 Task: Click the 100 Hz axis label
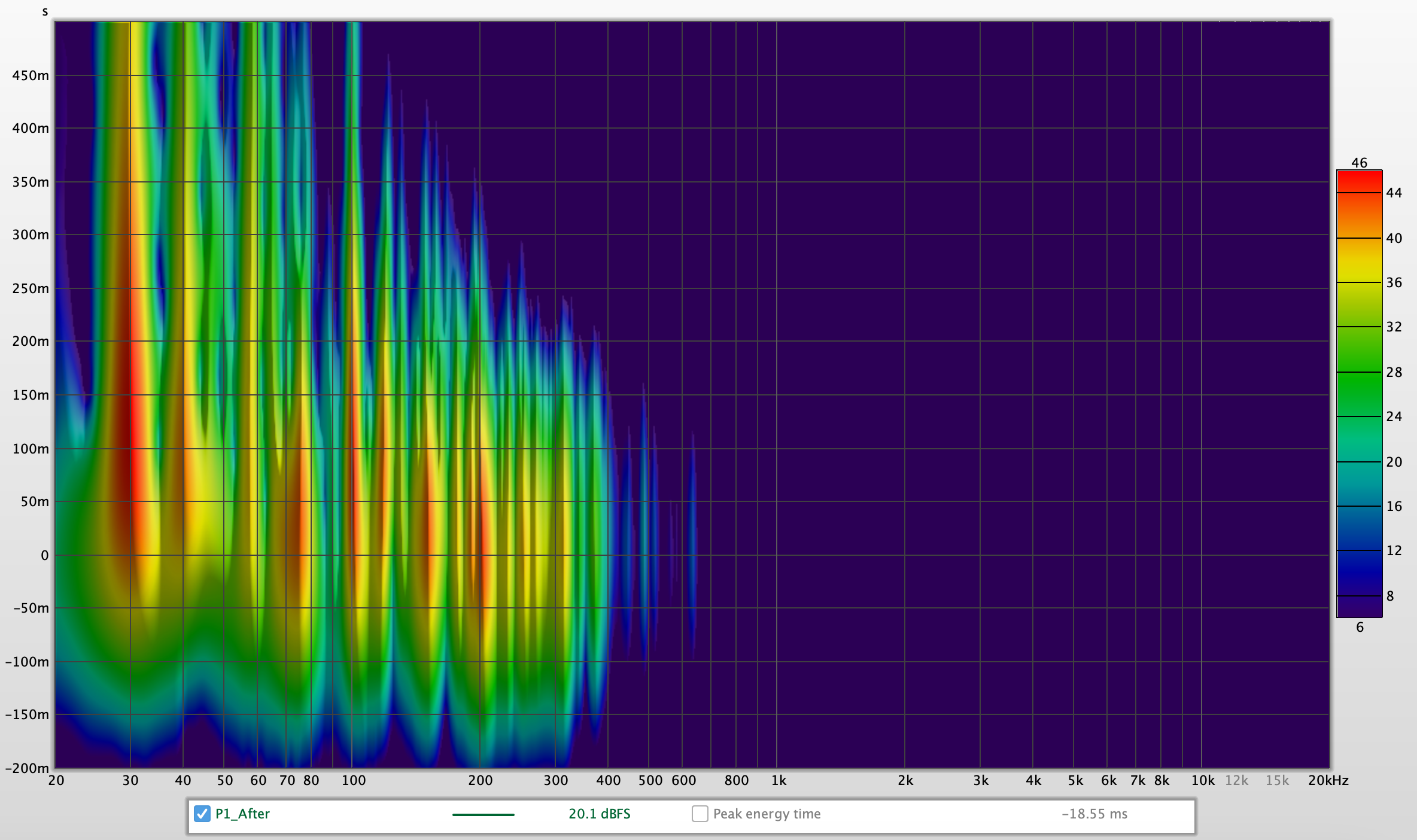353,780
